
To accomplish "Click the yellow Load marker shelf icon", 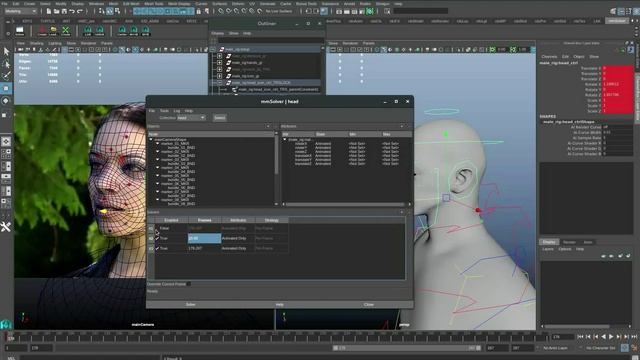I will tap(53, 31).
